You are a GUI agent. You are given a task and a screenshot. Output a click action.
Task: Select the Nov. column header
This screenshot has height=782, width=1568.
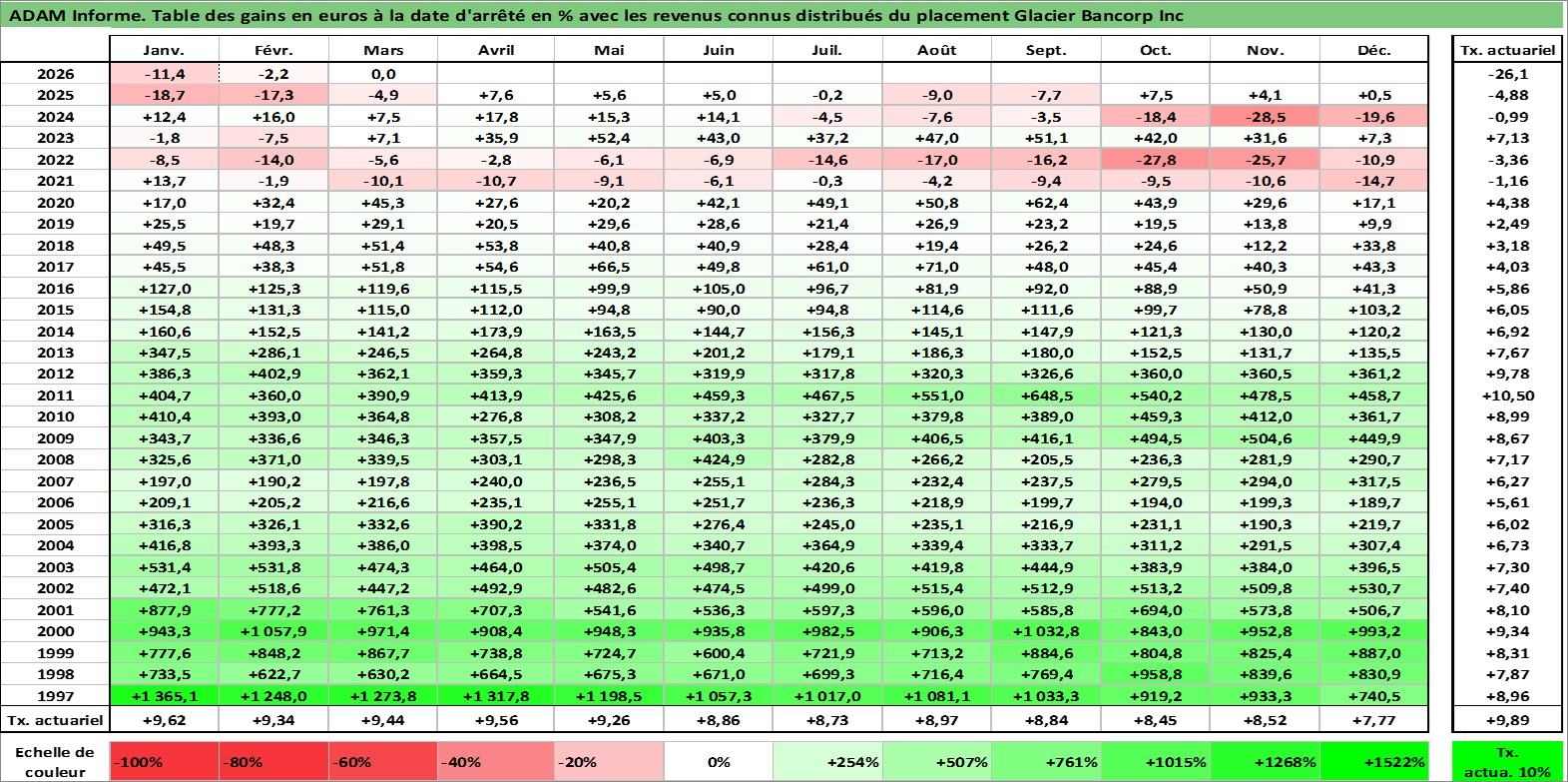coord(1265,50)
